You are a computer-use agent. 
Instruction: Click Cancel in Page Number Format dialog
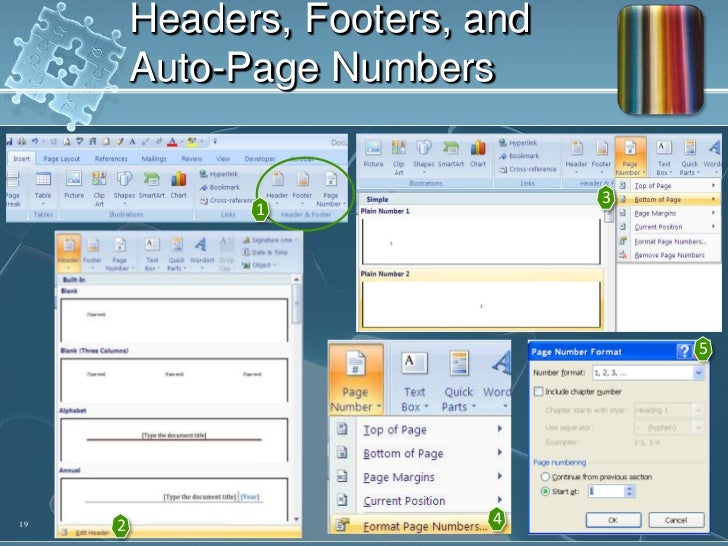676,520
